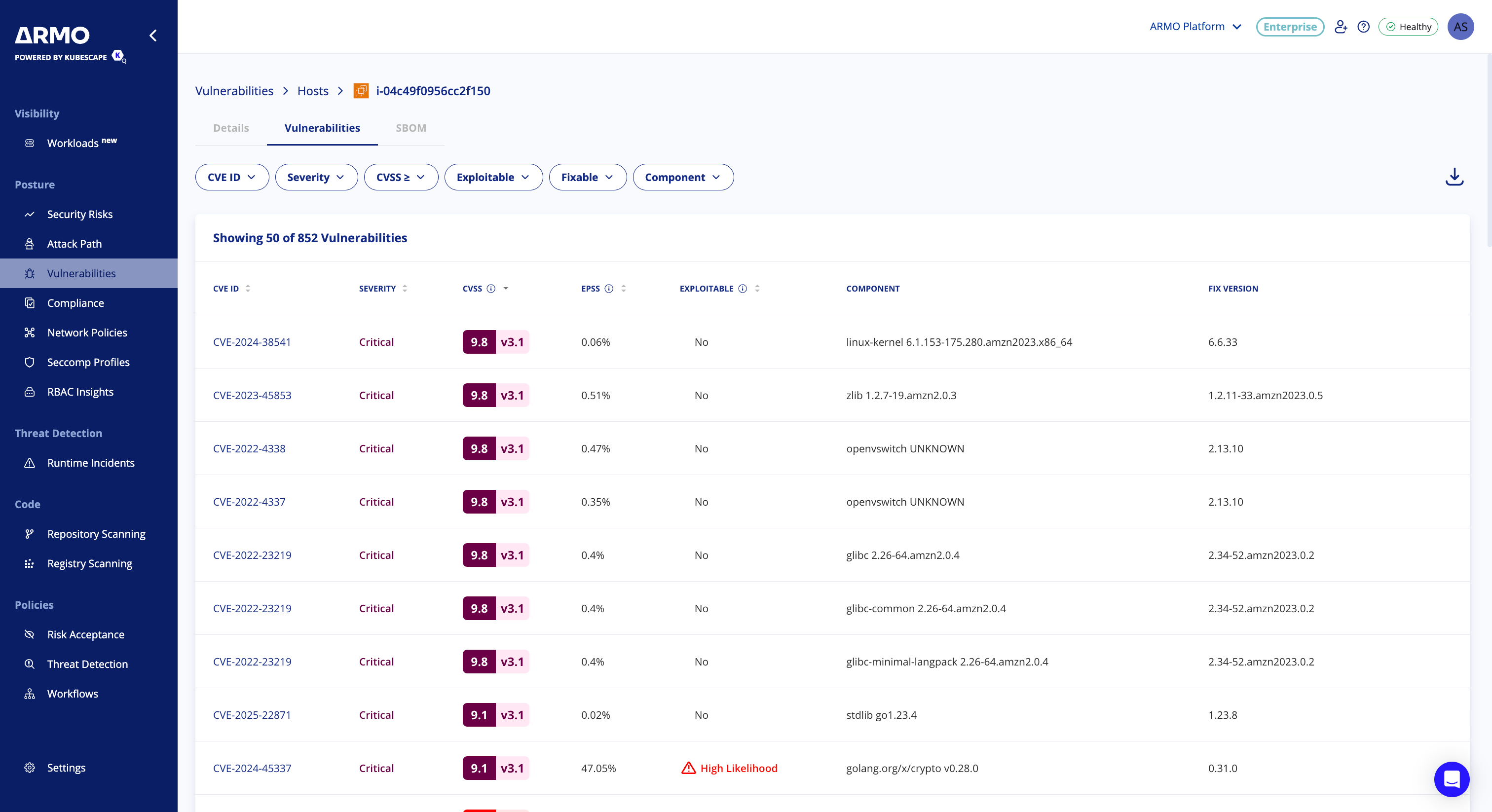Screen dimensions: 1492x812
Task: Open the chat support bubble
Action: [x=1451, y=779]
